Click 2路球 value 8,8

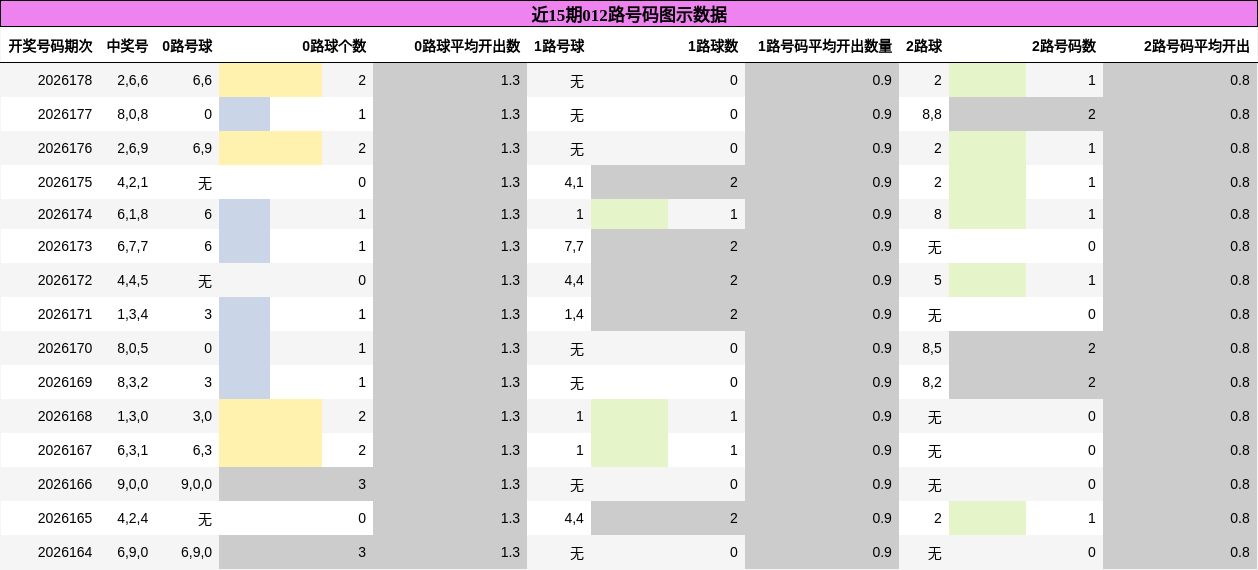pyautogui.click(x=932, y=114)
